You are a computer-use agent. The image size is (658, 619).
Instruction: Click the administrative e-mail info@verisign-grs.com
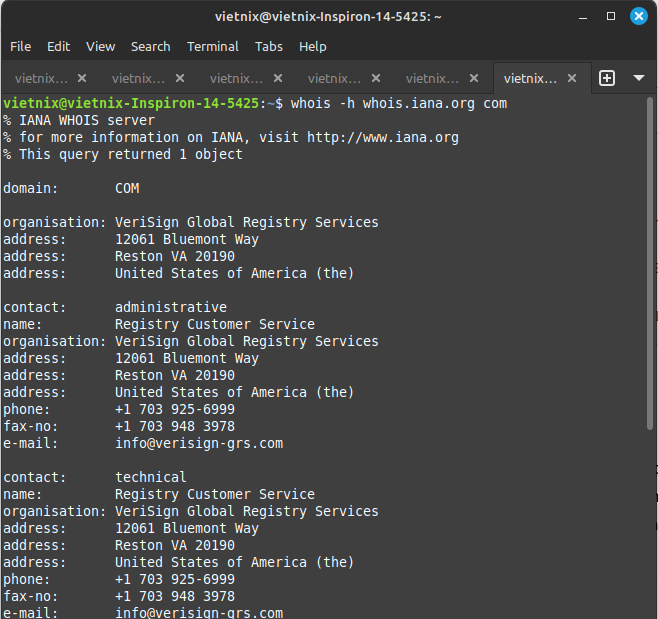tap(199, 443)
